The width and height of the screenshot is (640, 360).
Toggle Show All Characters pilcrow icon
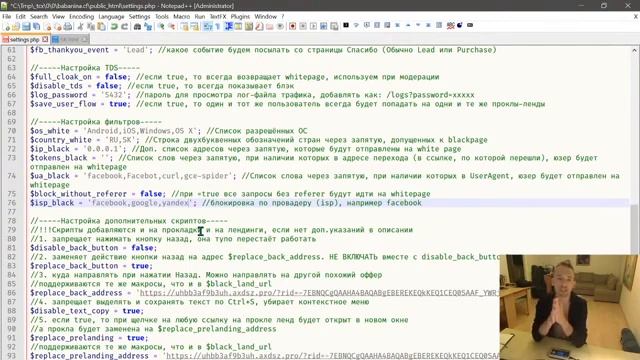[x=218, y=26]
